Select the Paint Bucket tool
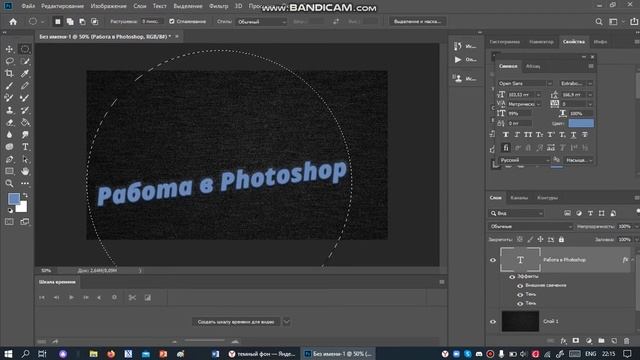 click(25, 122)
